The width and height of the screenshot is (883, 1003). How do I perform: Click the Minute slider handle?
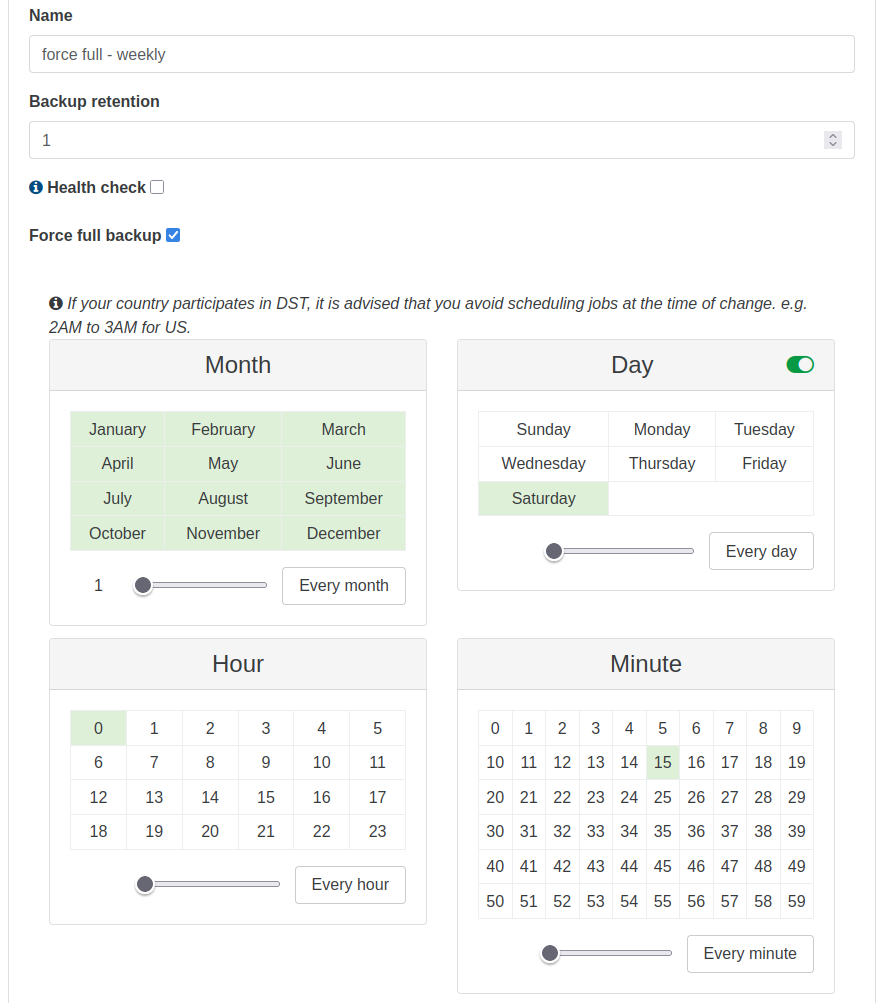549,954
